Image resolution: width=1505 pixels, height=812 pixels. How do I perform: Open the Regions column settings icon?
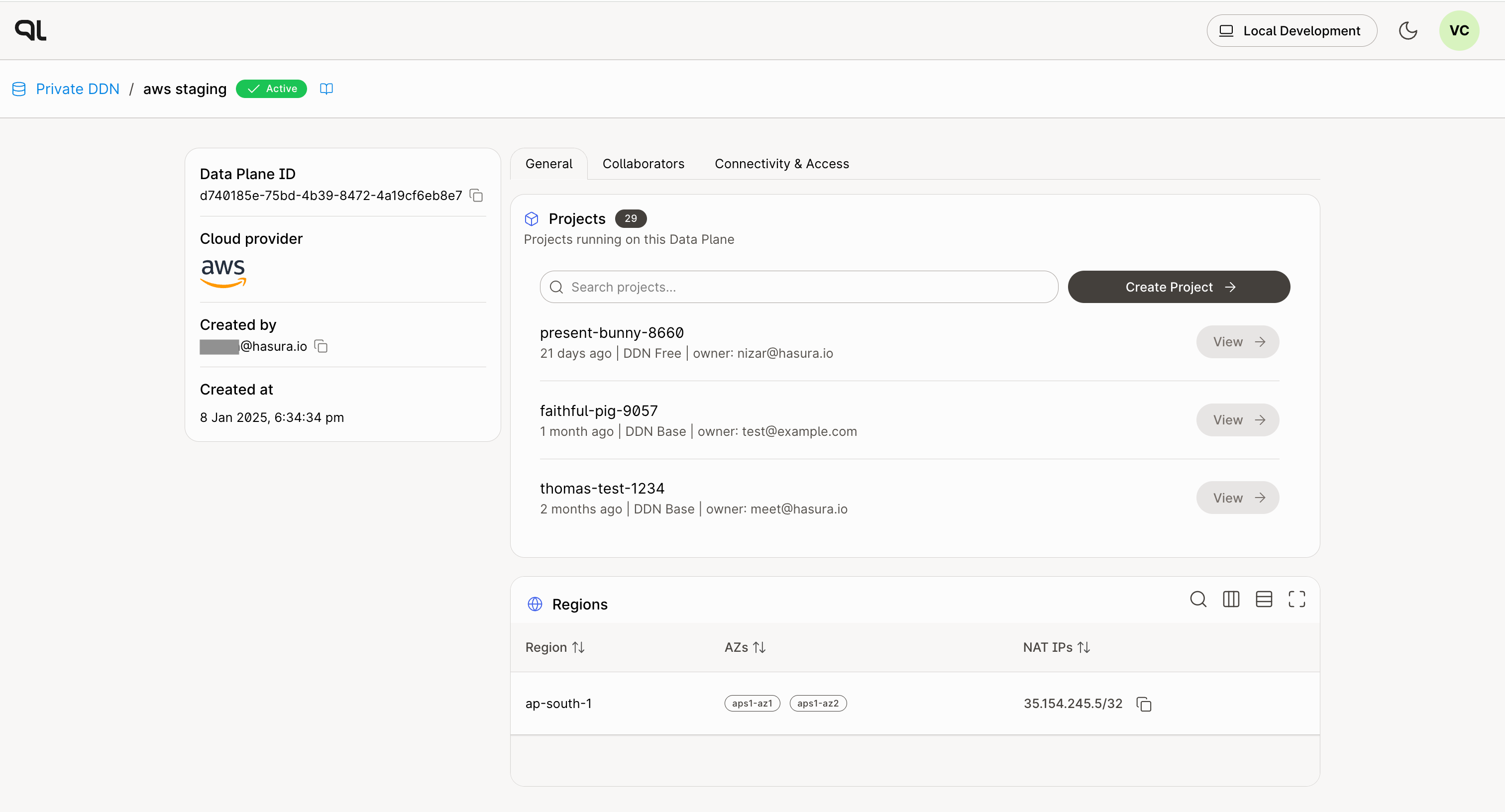[x=1231, y=600]
